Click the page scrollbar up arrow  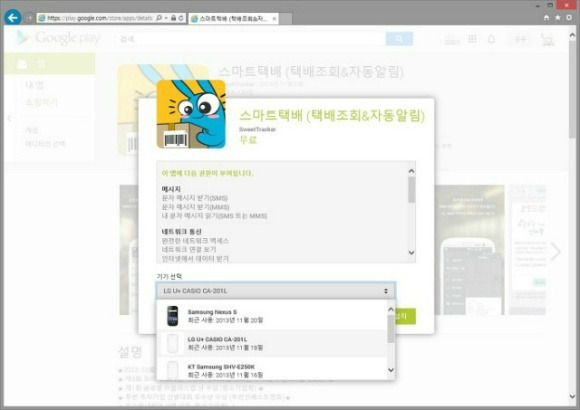573,36
